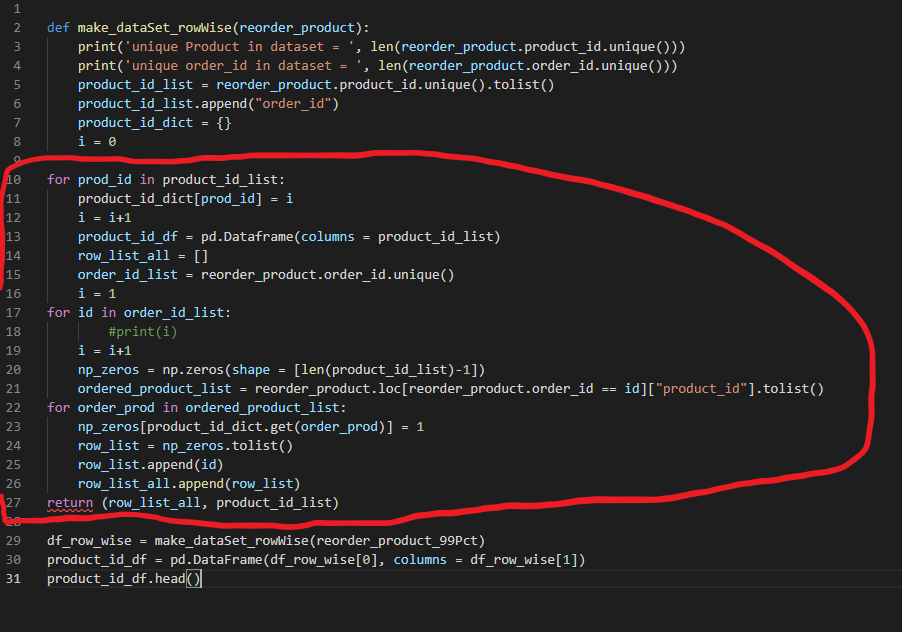
Task: Click line number 8 in the gutter
Action: click(x=17, y=141)
